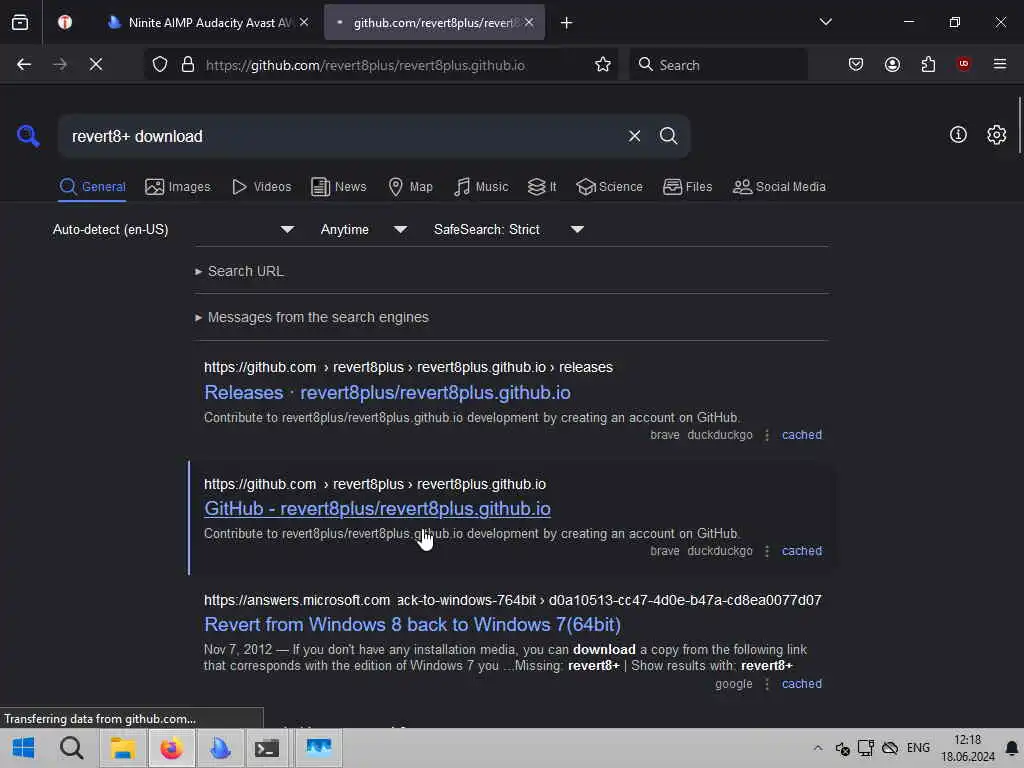Click the Firefox Search box

point(718,65)
